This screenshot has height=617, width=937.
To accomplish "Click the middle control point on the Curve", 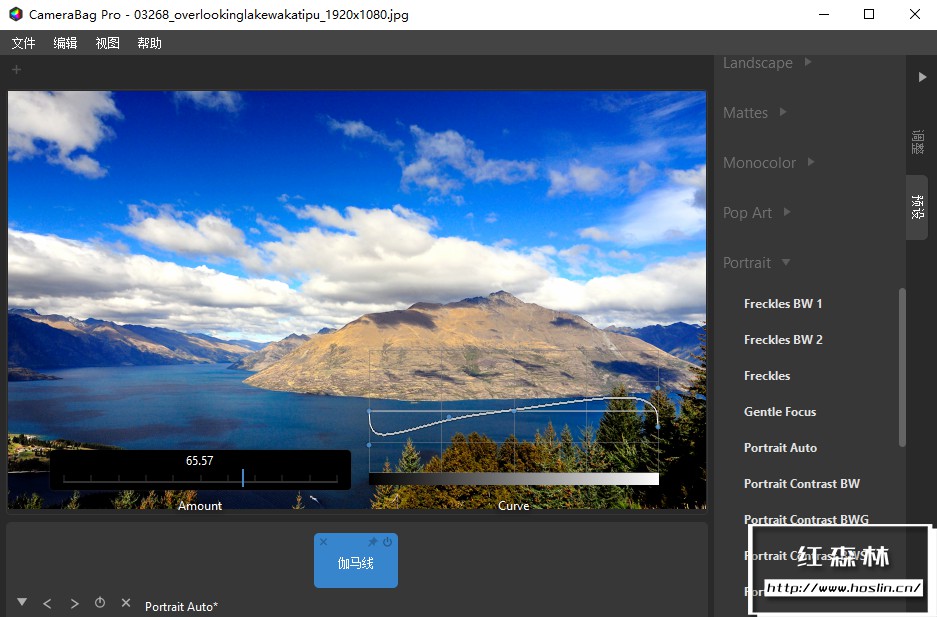I will pyautogui.click(x=514, y=411).
